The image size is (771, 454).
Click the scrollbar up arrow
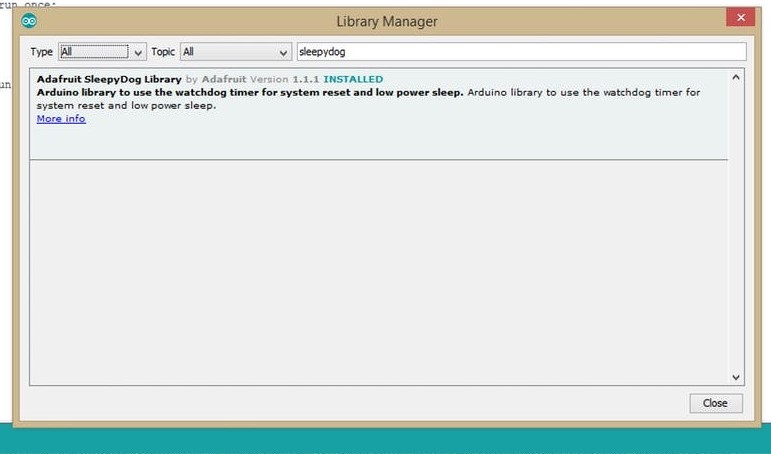pos(736,77)
